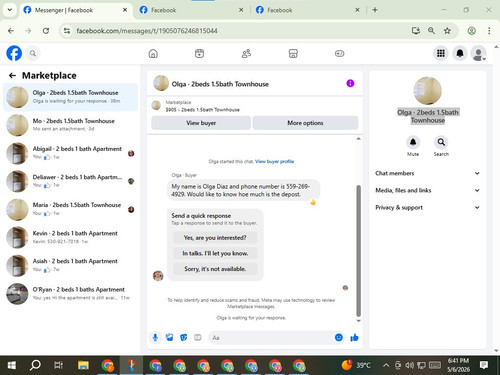The height and width of the screenshot is (375, 500).
Task: Click the chat scrollbar thumb
Action: [x=359, y=250]
